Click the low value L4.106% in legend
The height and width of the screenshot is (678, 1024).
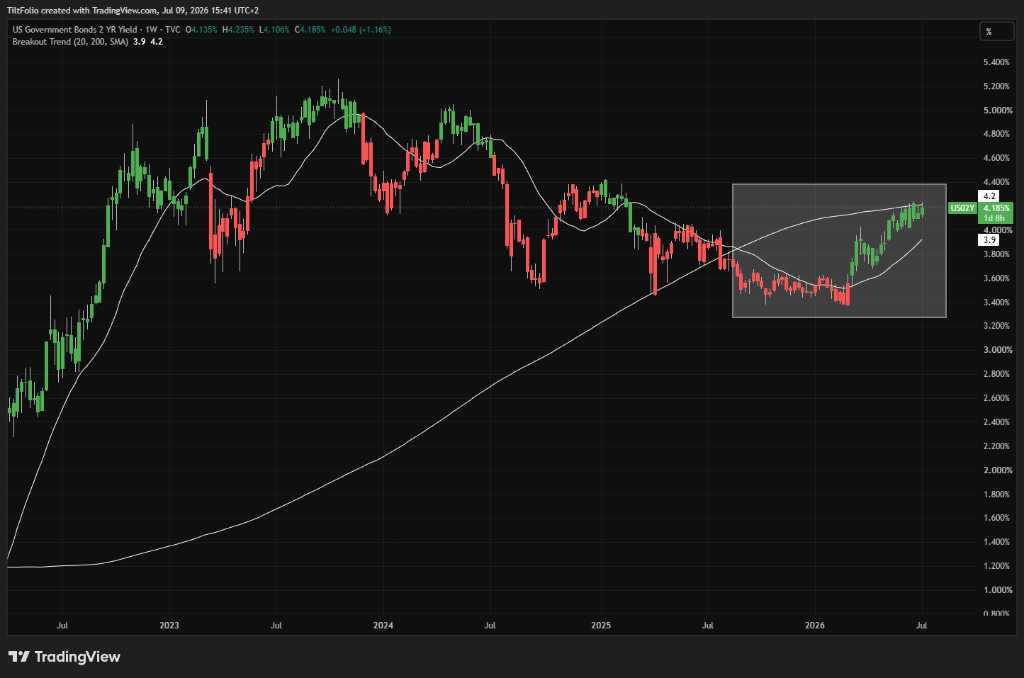pyautogui.click(x=274, y=29)
